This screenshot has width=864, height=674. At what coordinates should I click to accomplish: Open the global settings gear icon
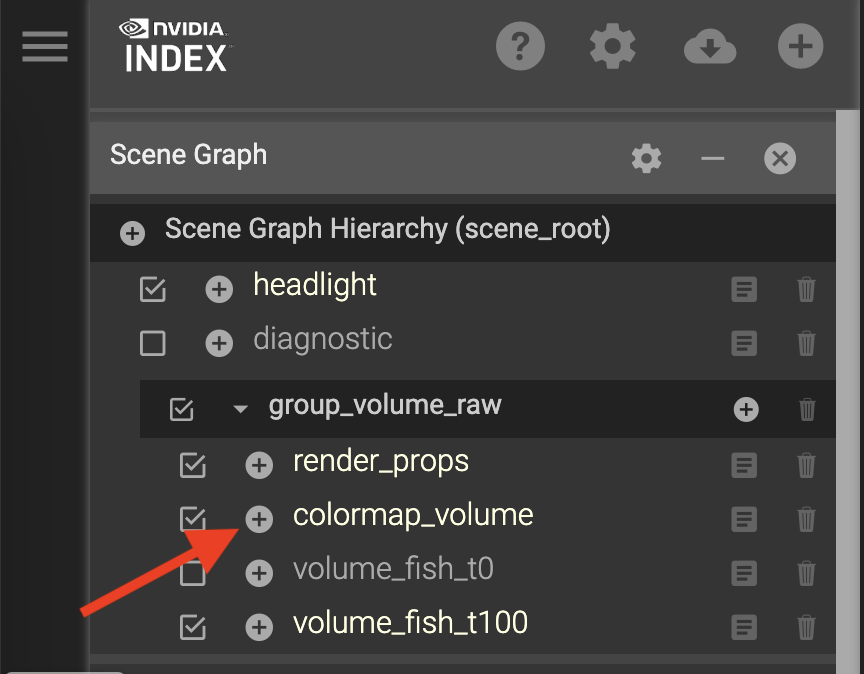(613, 47)
